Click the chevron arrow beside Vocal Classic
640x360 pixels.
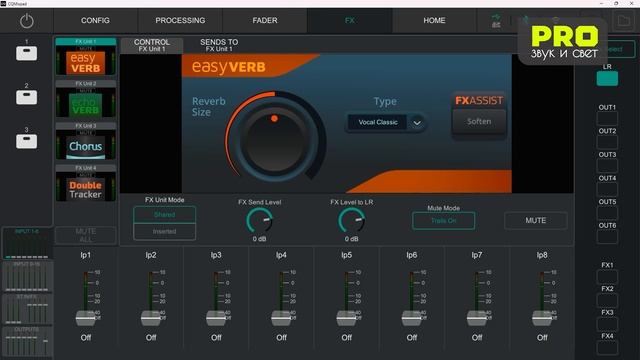click(417, 122)
